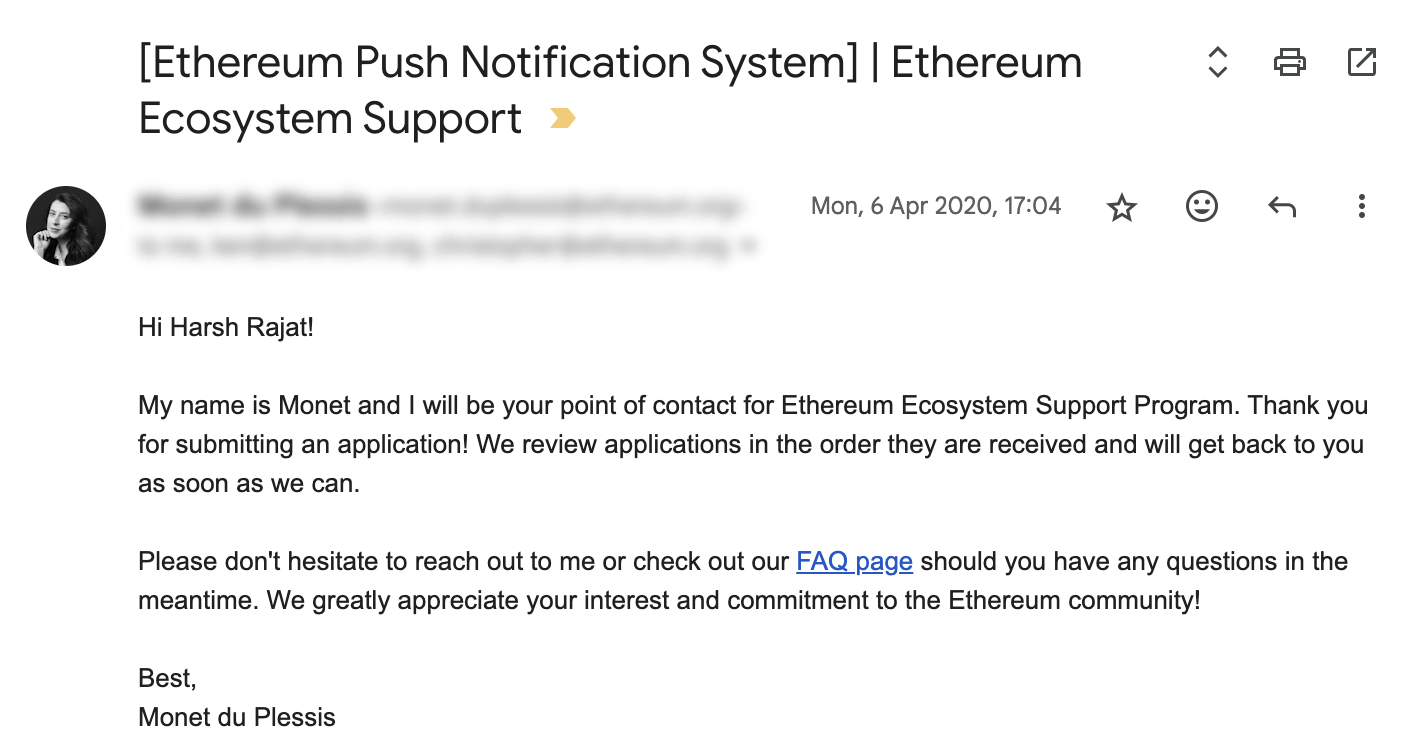Viewport: 1412px width, 756px height.
Task: Click the 'Hi Harsh Rajat!' greeting line
Action: (226, 327)
